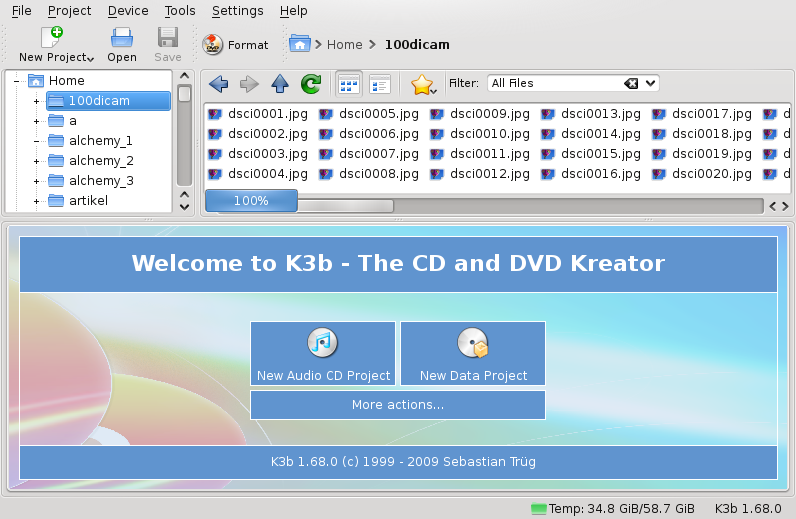Click the New Data Project disc icon
Viewport: 796px width, 519px height.
[x=473, y=343]
